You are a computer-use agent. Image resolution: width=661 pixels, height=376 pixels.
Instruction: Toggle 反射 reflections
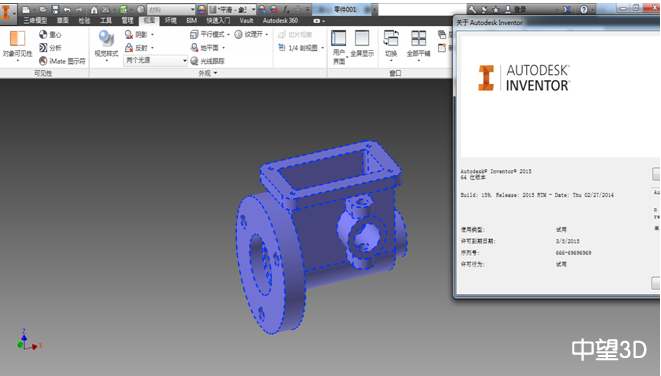[136, 48]
